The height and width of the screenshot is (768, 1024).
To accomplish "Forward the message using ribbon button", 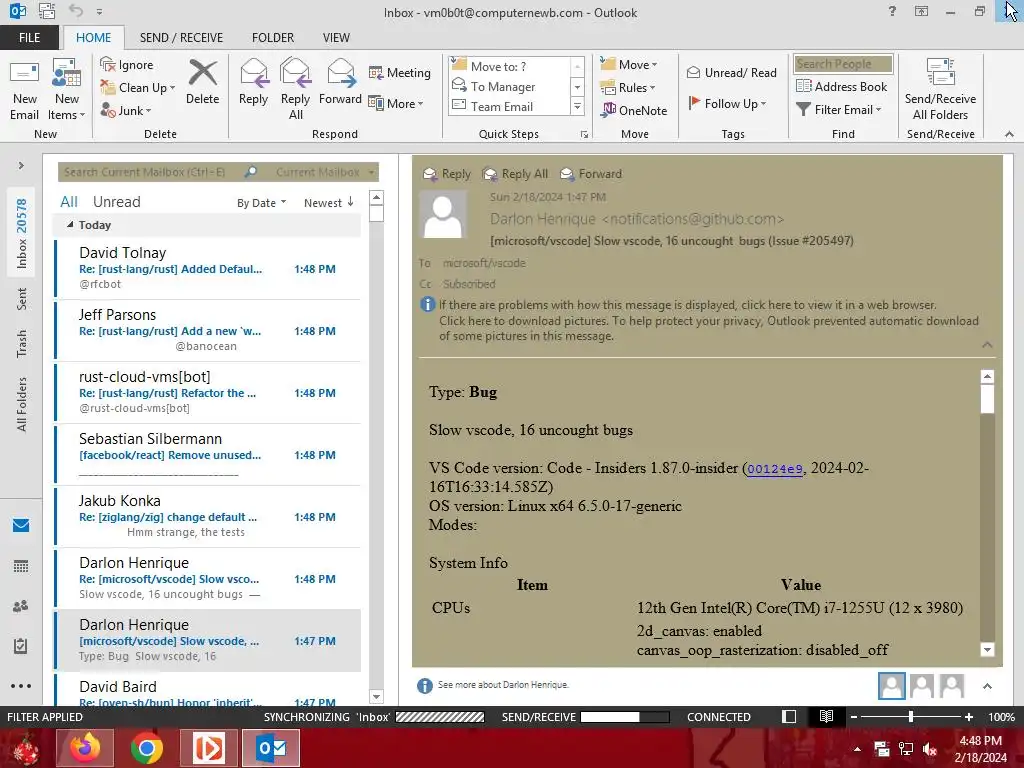I will click(340, 82).
